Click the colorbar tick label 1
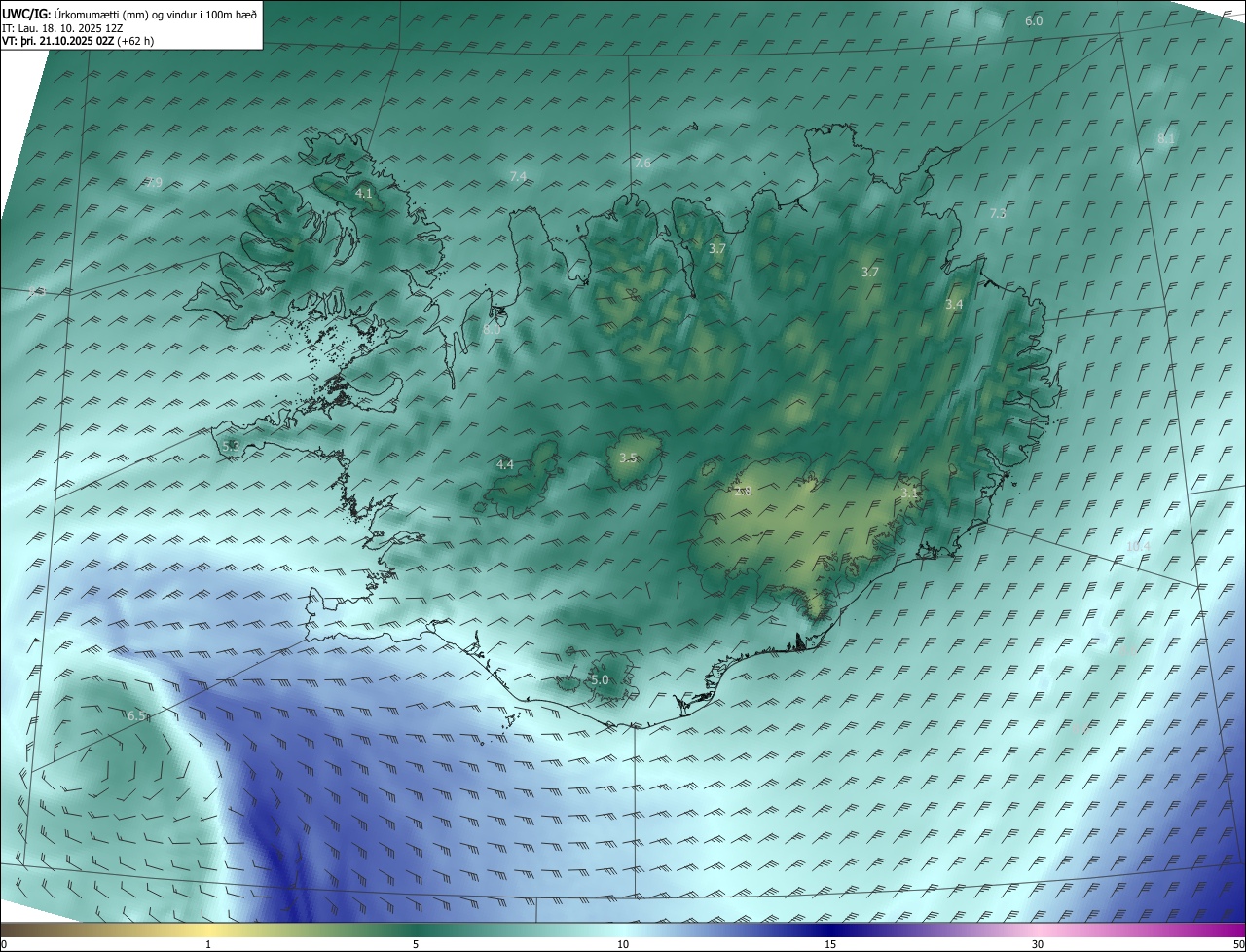The image size is (1246, 952). pyautogui.click(x=208, y=944)
